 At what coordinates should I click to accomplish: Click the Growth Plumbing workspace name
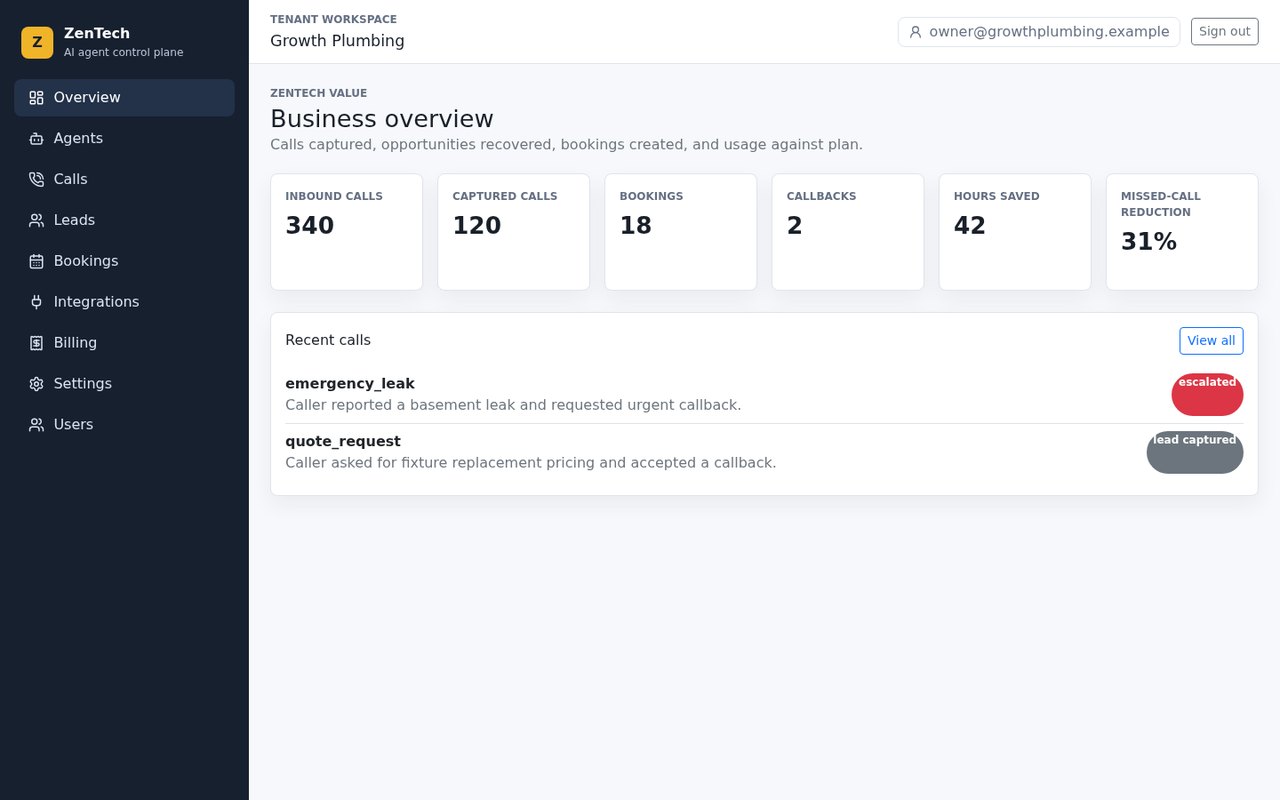pos(337,41)
